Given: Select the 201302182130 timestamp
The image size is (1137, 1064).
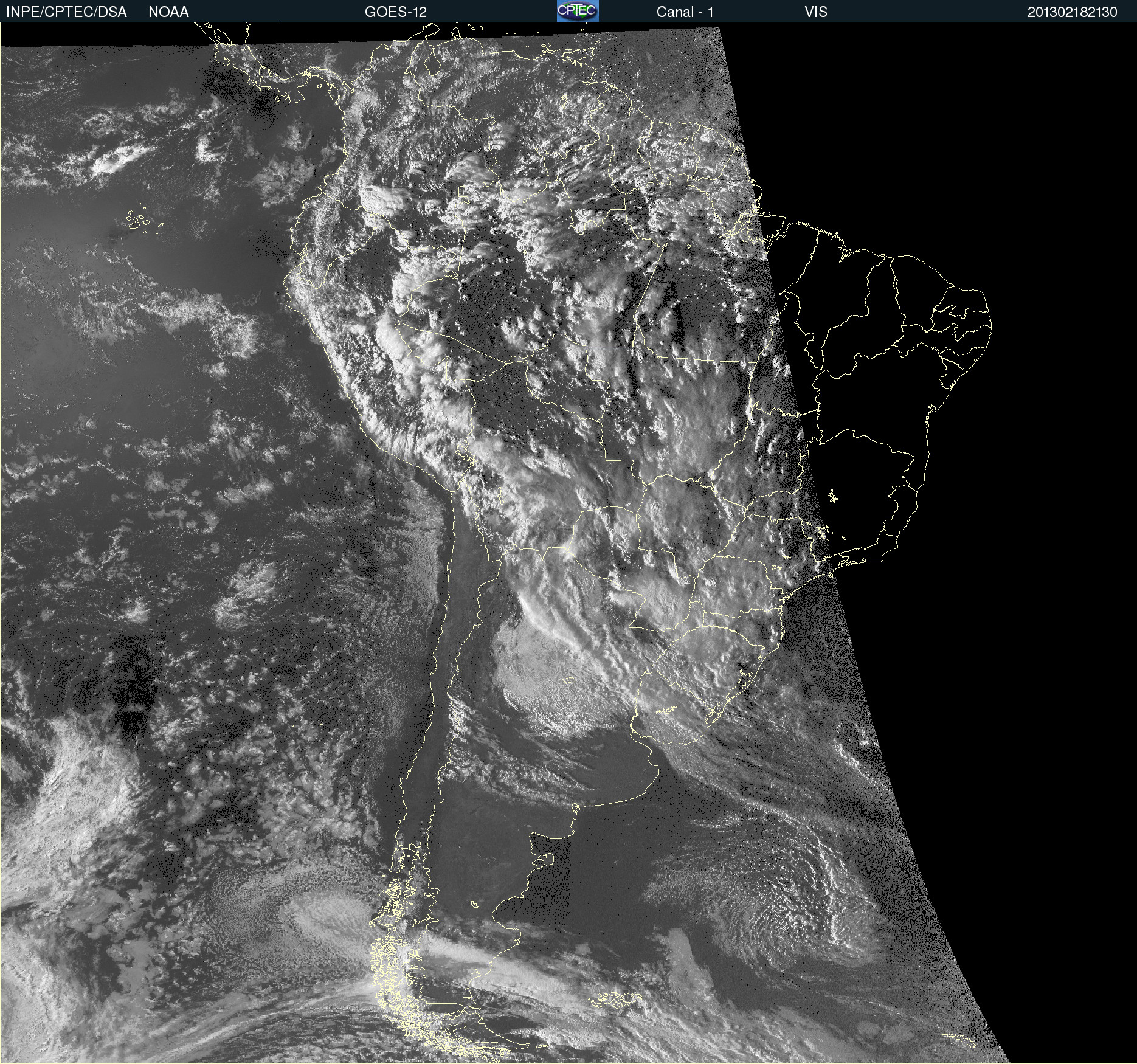Looking at the screenshot, I should (x=1073, y=12).
